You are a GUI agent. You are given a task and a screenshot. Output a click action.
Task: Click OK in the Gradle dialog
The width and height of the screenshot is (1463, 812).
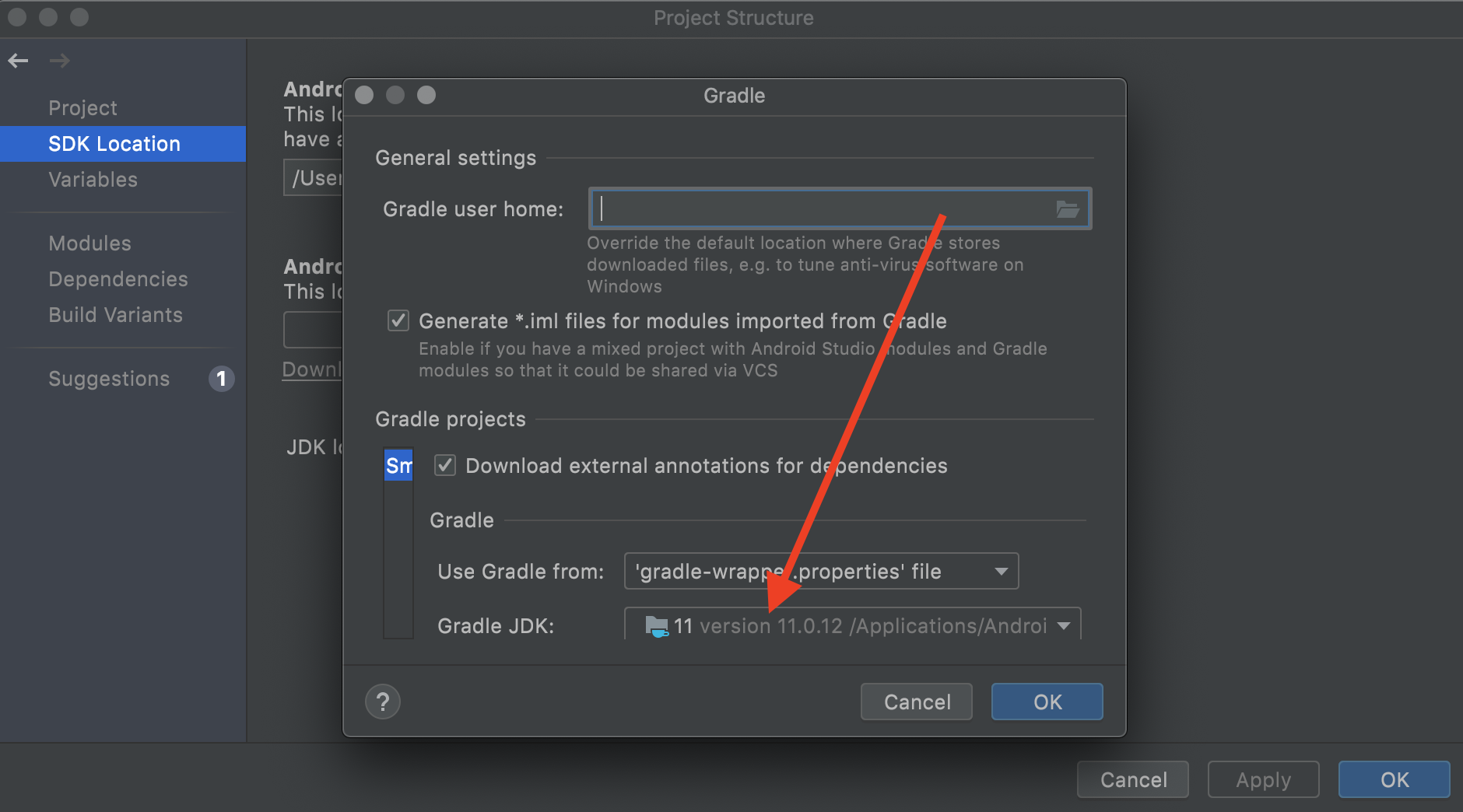pyautogui.click(x=1047, y=702)
